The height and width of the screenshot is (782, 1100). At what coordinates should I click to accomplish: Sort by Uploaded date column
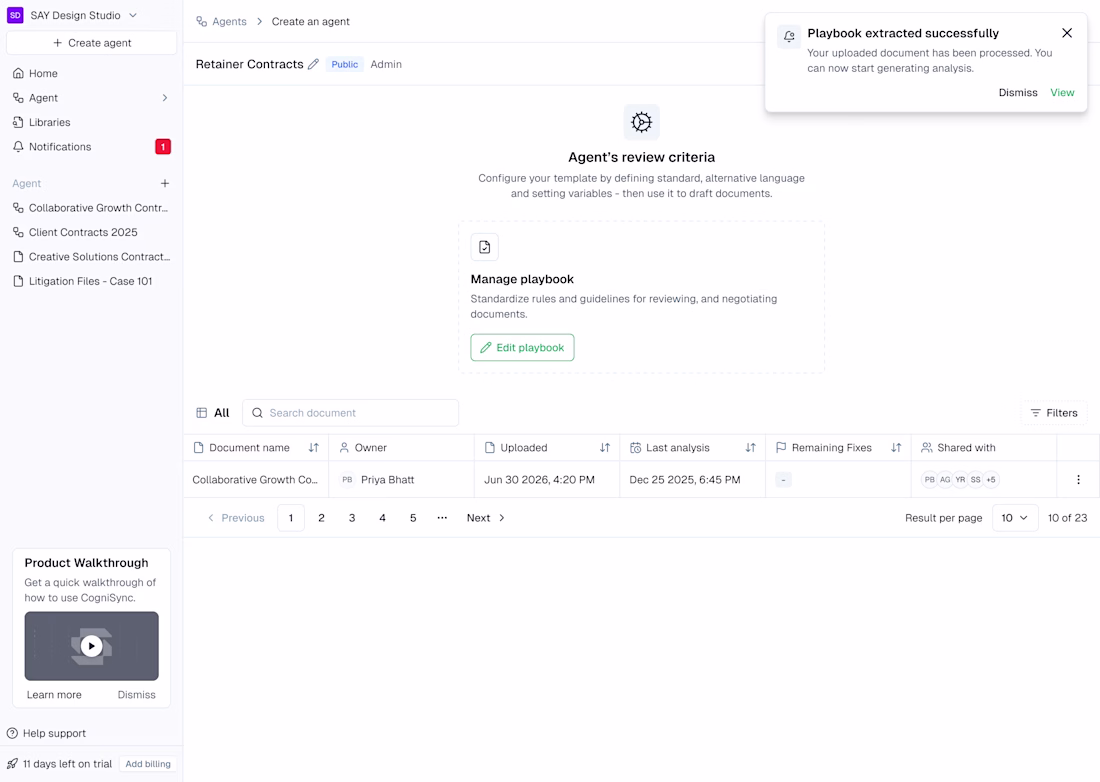pos(604,448)
